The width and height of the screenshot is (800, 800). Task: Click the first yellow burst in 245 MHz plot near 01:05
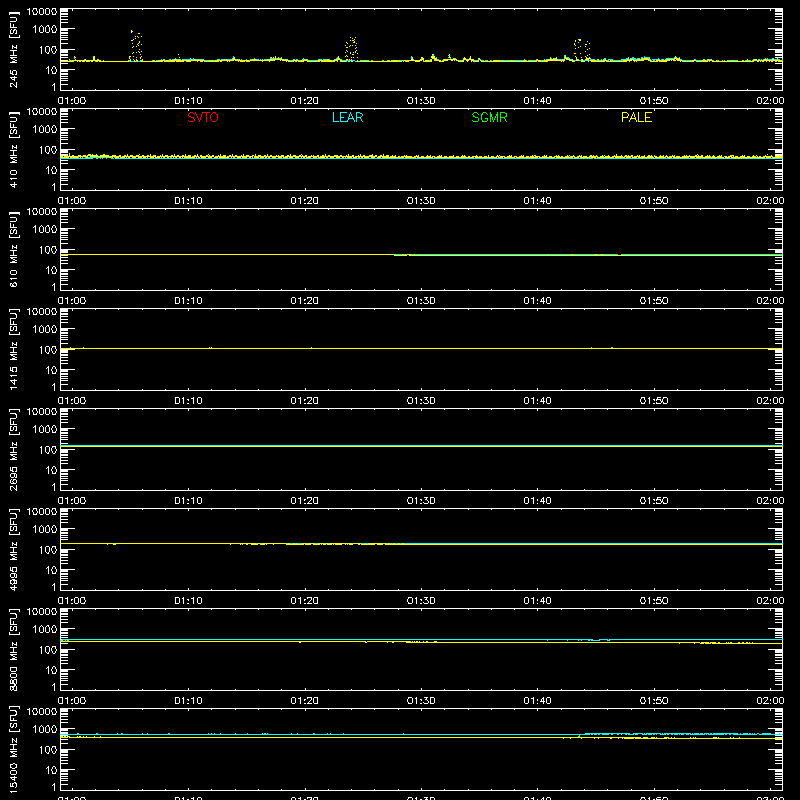[136, 46]
